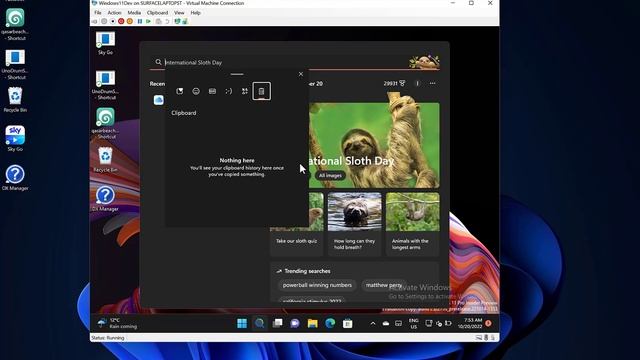The width and height of the screenshot is (640, 360).
Task: Select the Sky Go icon on the host desktop
Action: tap(15, 139)
